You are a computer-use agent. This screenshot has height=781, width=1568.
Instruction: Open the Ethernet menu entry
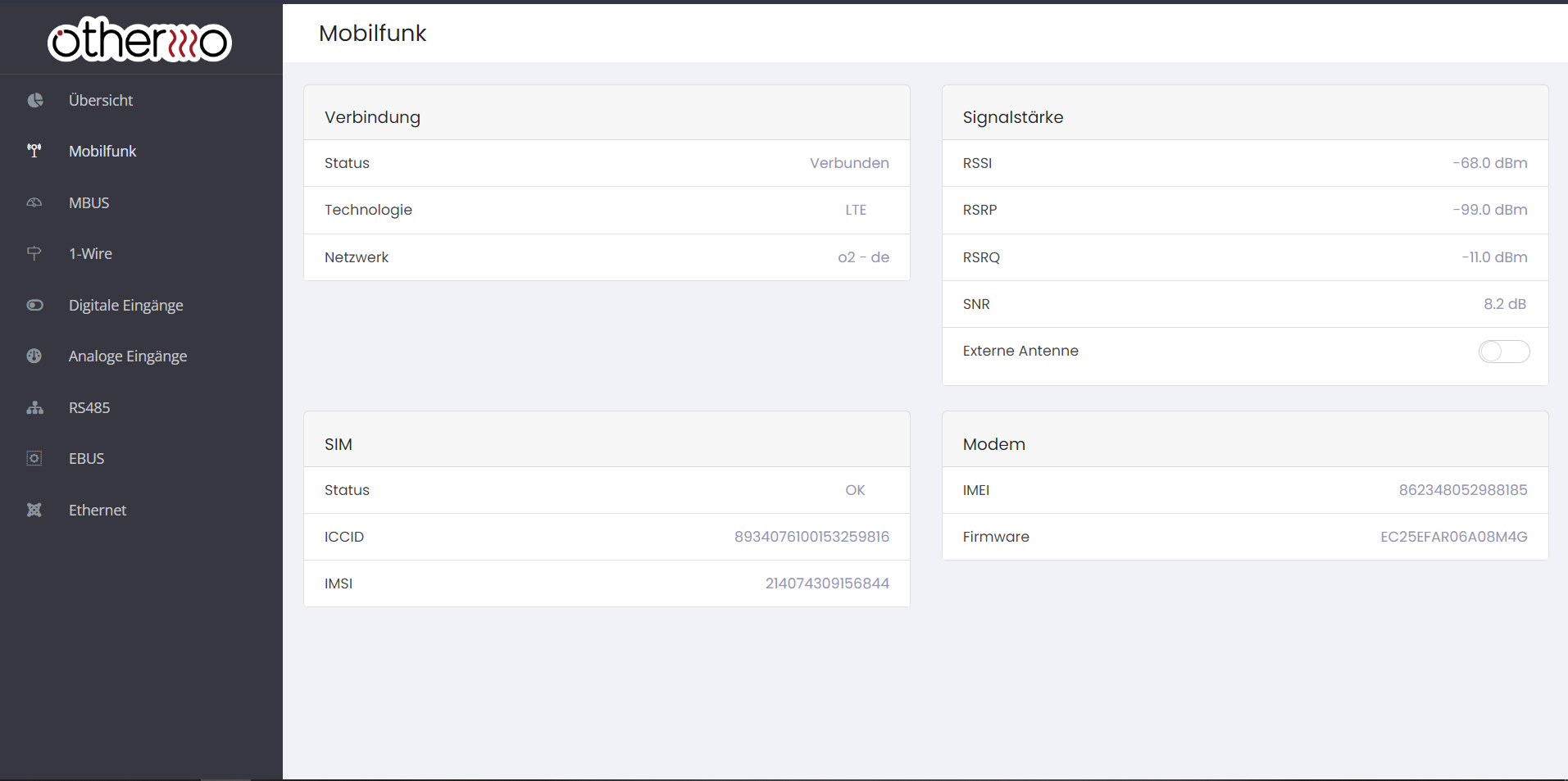click(x=141, y=510)
